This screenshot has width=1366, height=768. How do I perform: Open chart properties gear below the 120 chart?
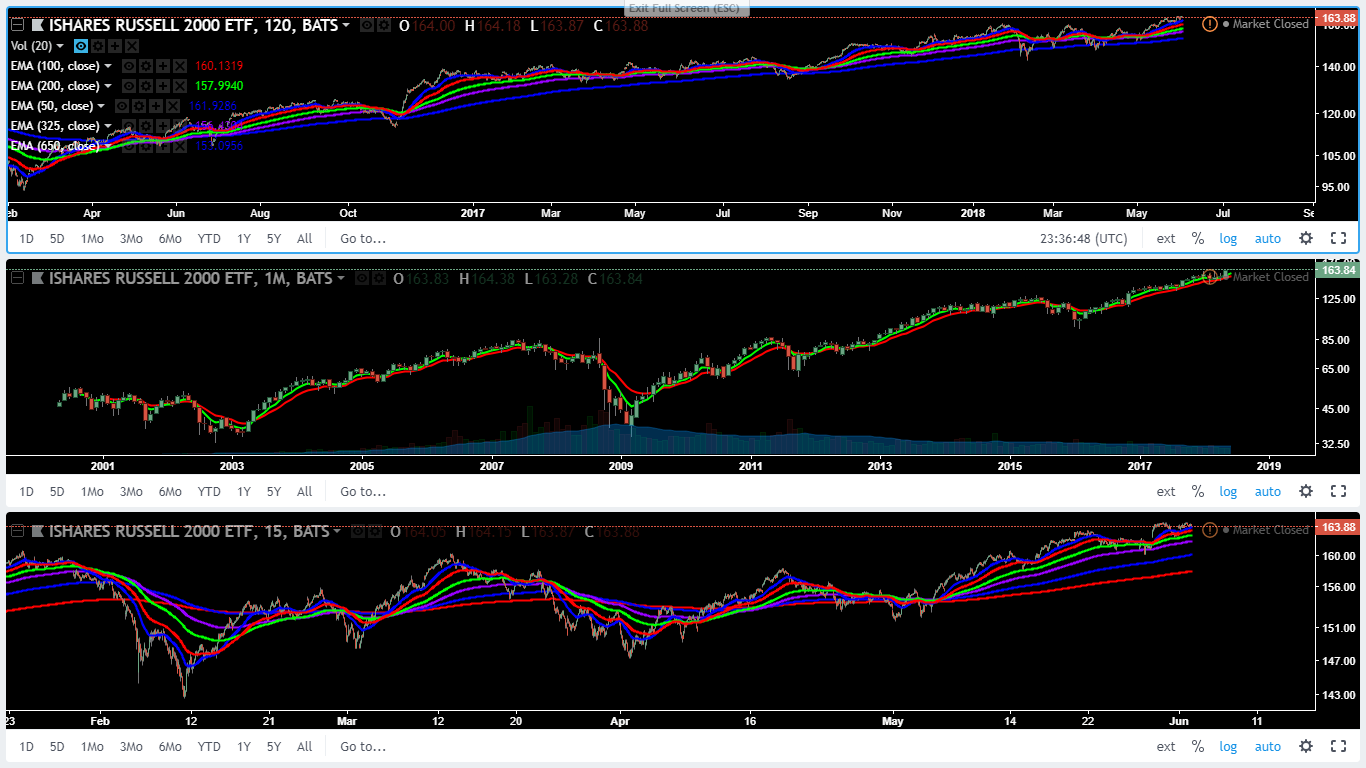(1306, 238)
